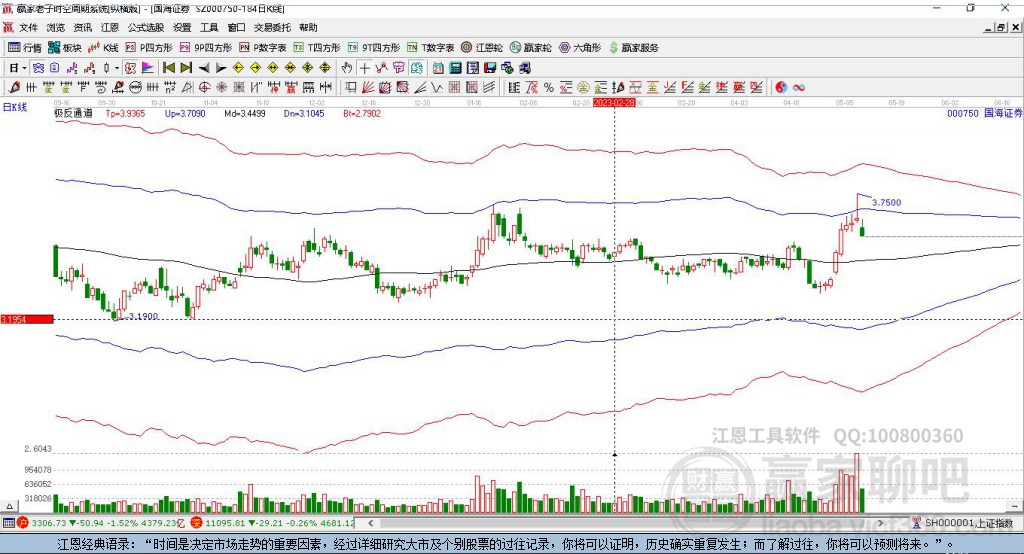Toggle the 极反 indicator button
Screen dimensions: 1024x554
[x=130, y=68]
